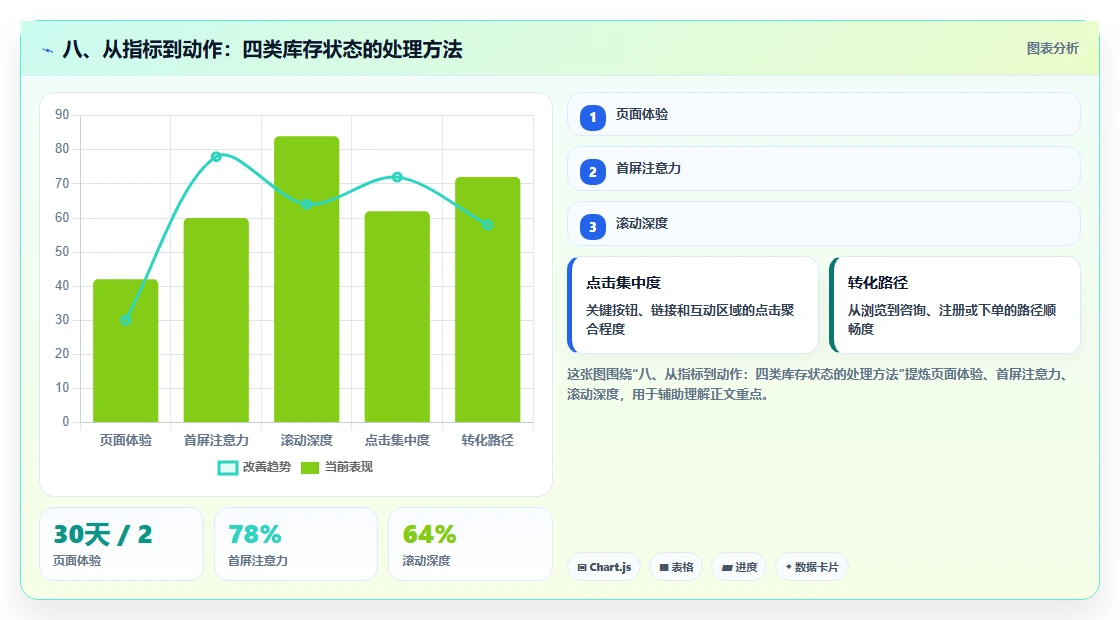The image size is (1120, 620).
Task: Click the trend line point at 页面体验
Action: (126, 320)
